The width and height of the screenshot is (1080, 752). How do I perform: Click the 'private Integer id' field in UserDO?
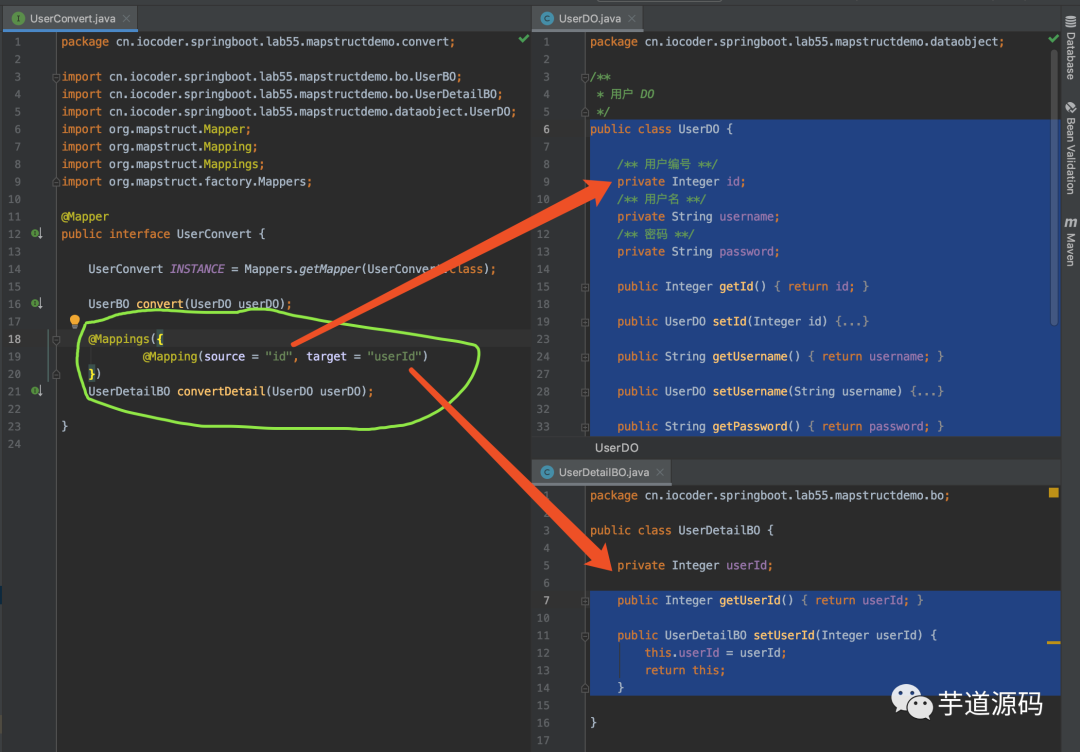pos(681,182)
